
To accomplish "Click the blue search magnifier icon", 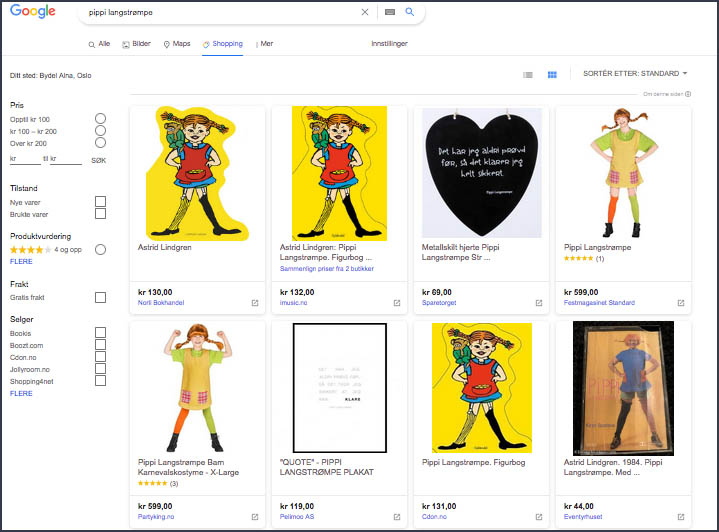I will [409, 12].
